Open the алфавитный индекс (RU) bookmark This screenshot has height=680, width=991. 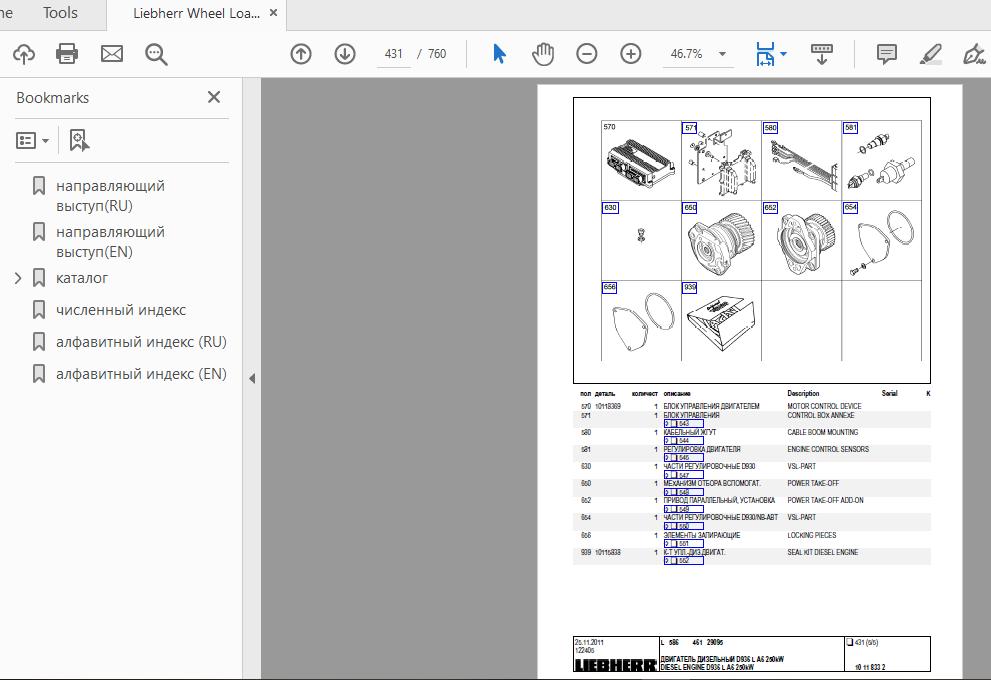(141, 342)
